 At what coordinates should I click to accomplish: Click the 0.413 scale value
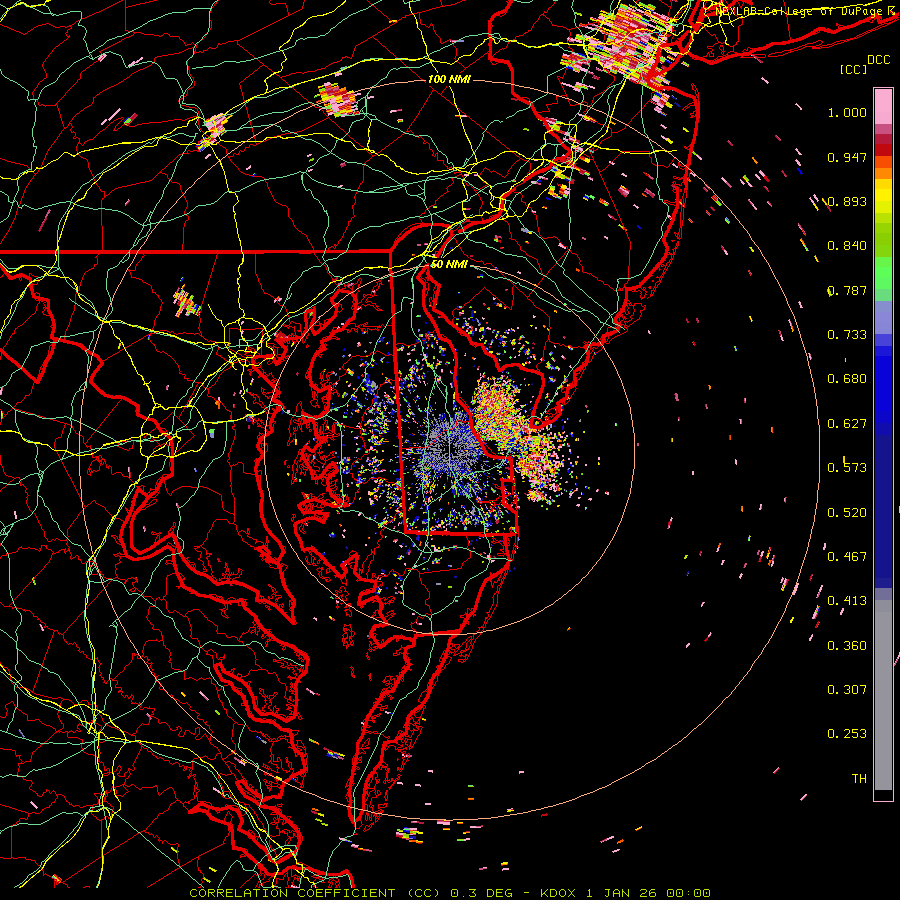(x=847, y=601)
